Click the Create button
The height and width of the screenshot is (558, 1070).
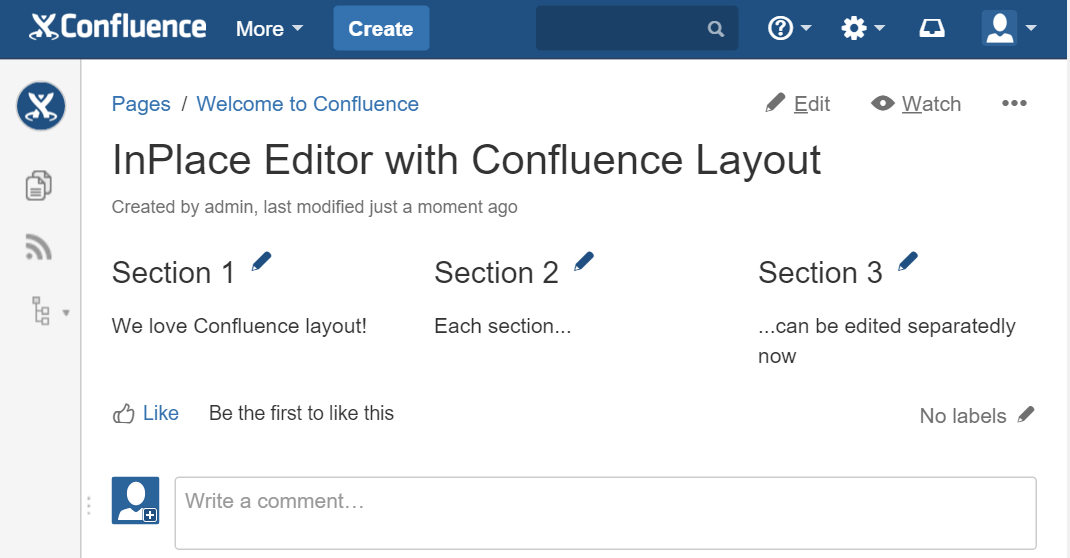tap(381, 29)
